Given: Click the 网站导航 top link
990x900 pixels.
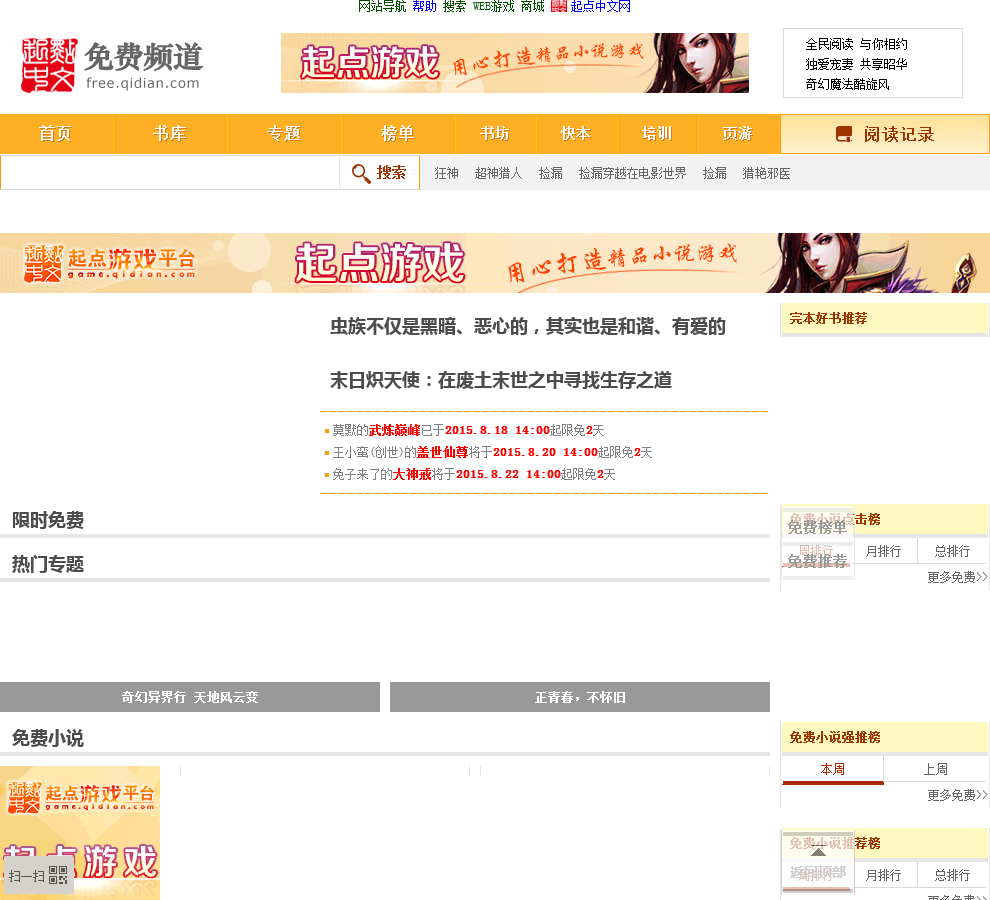Looking at the screenshot, I should tap(382, 6).
